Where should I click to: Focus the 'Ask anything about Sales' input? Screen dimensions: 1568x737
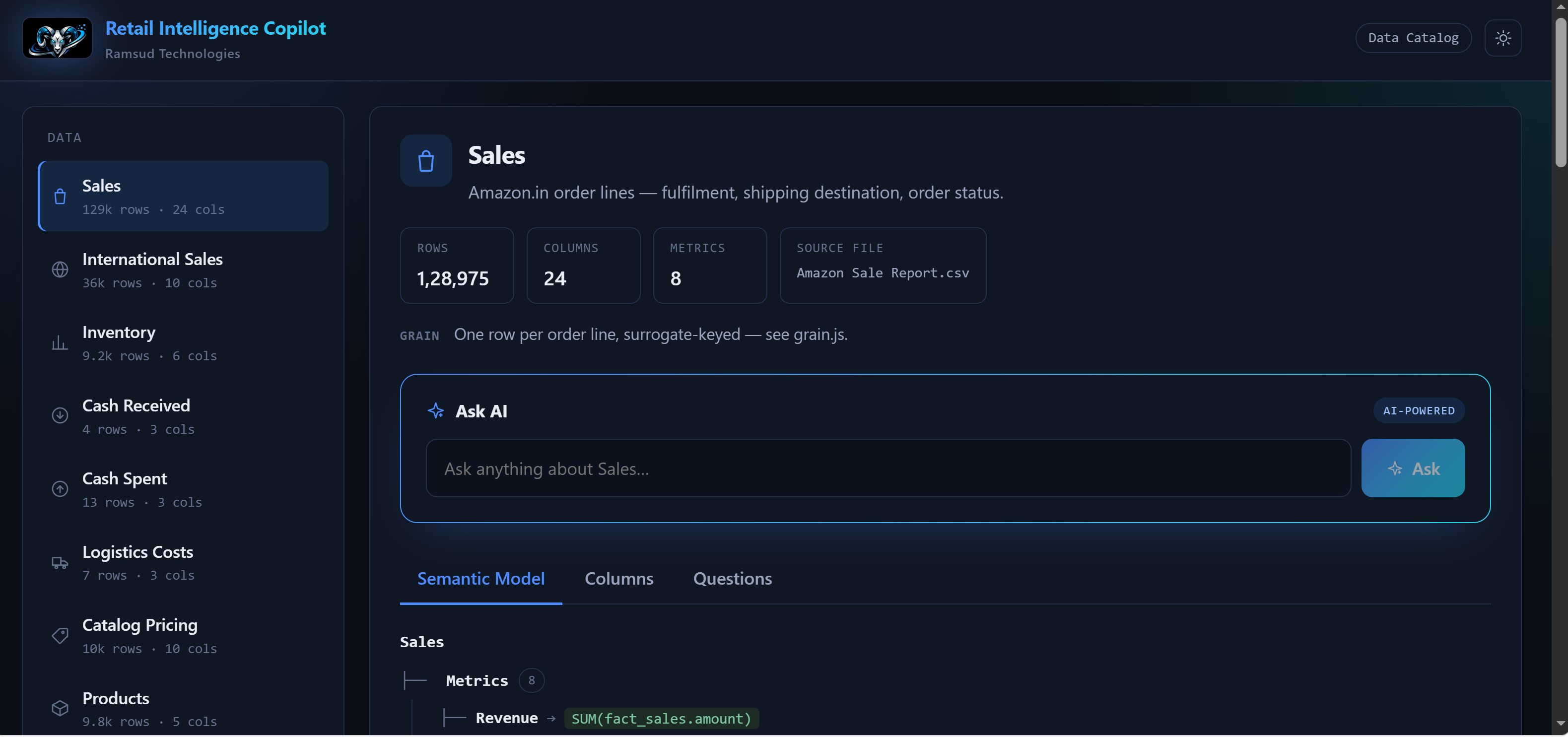888,468
